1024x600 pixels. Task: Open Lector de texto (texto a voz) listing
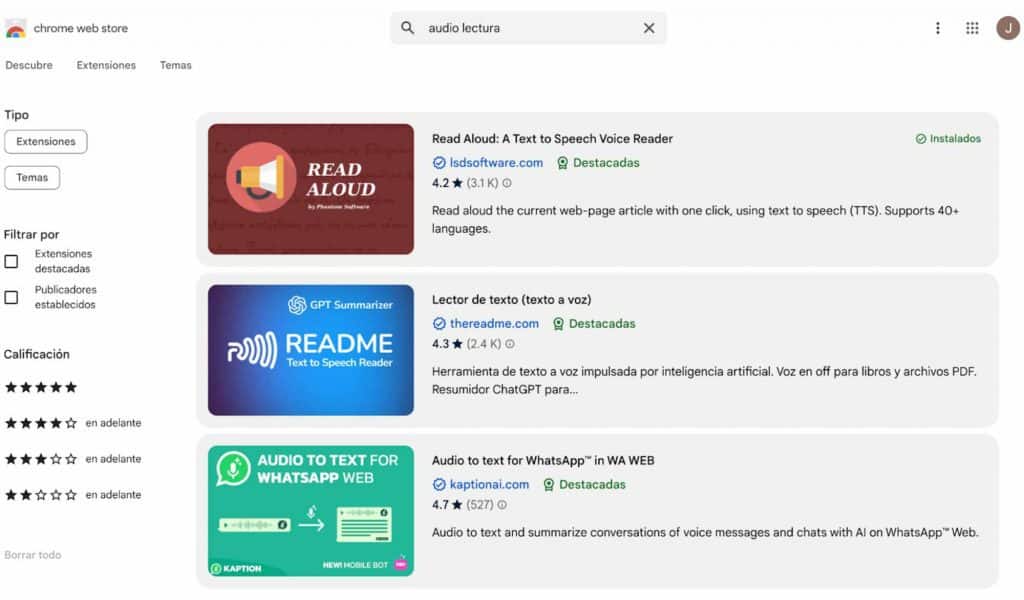point(511,300)
